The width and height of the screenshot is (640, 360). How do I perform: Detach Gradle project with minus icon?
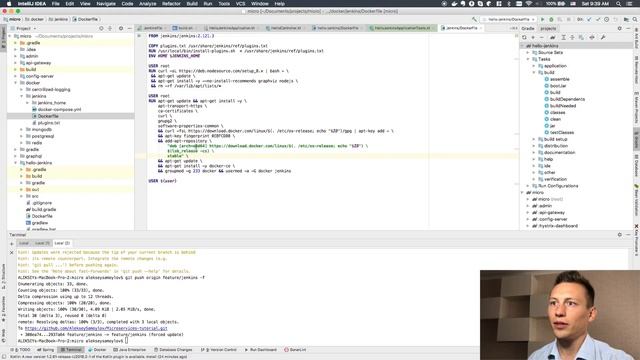pyautogui.click(x=542, y=37)
